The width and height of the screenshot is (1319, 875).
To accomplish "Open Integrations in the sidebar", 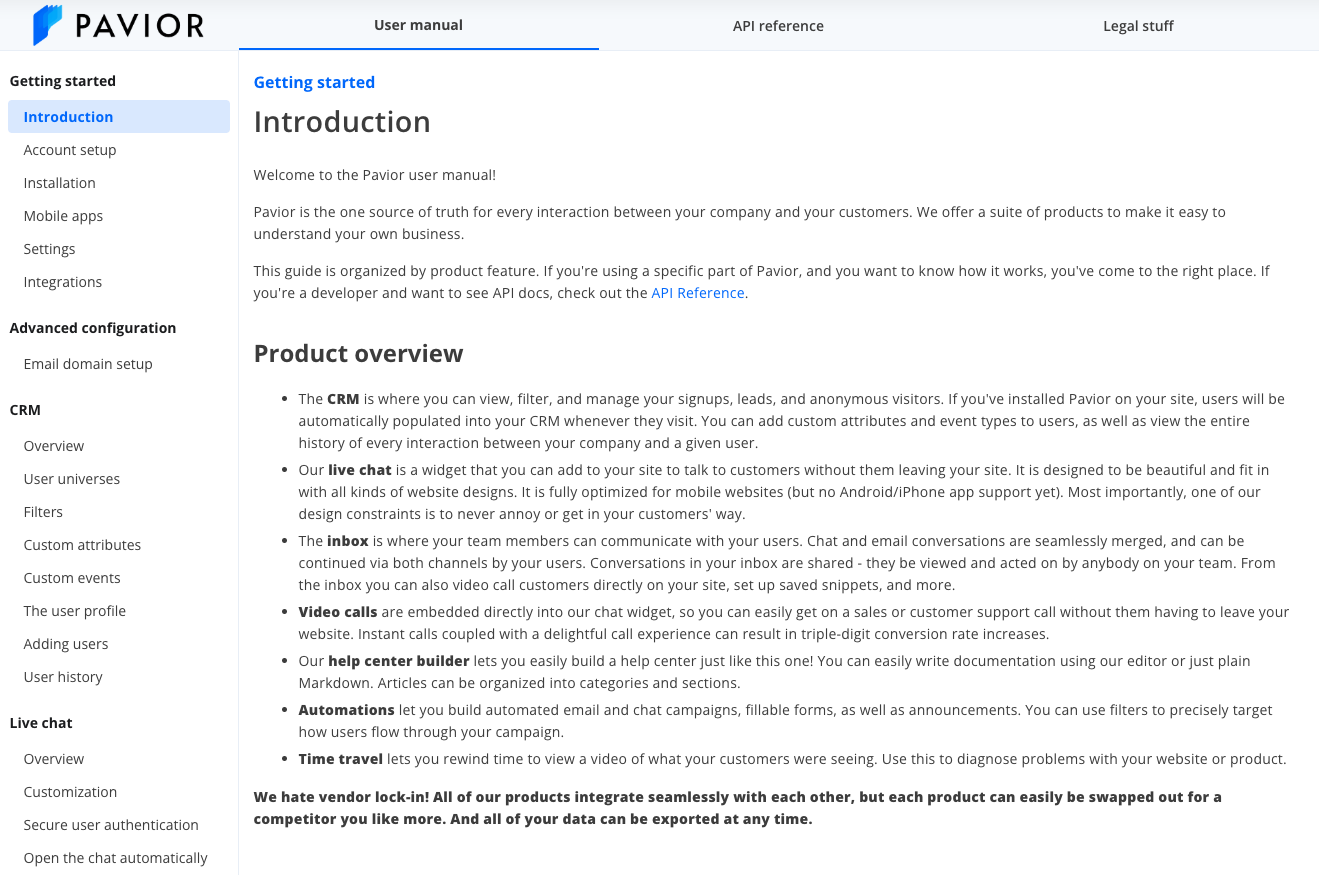I will pos(63,282).
